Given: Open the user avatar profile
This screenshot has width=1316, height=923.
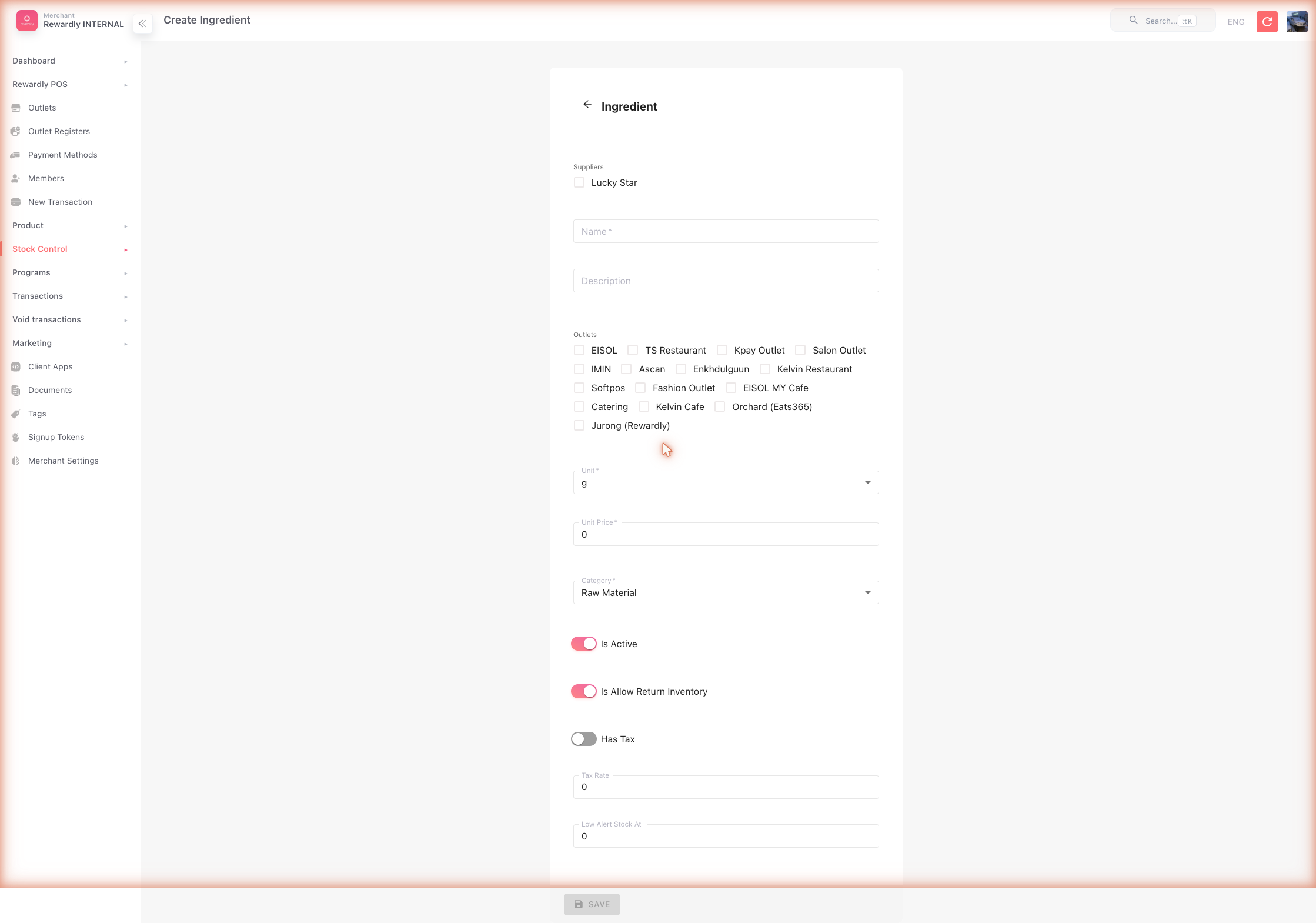Looking at the screenshot, I should coord(1297,22).
